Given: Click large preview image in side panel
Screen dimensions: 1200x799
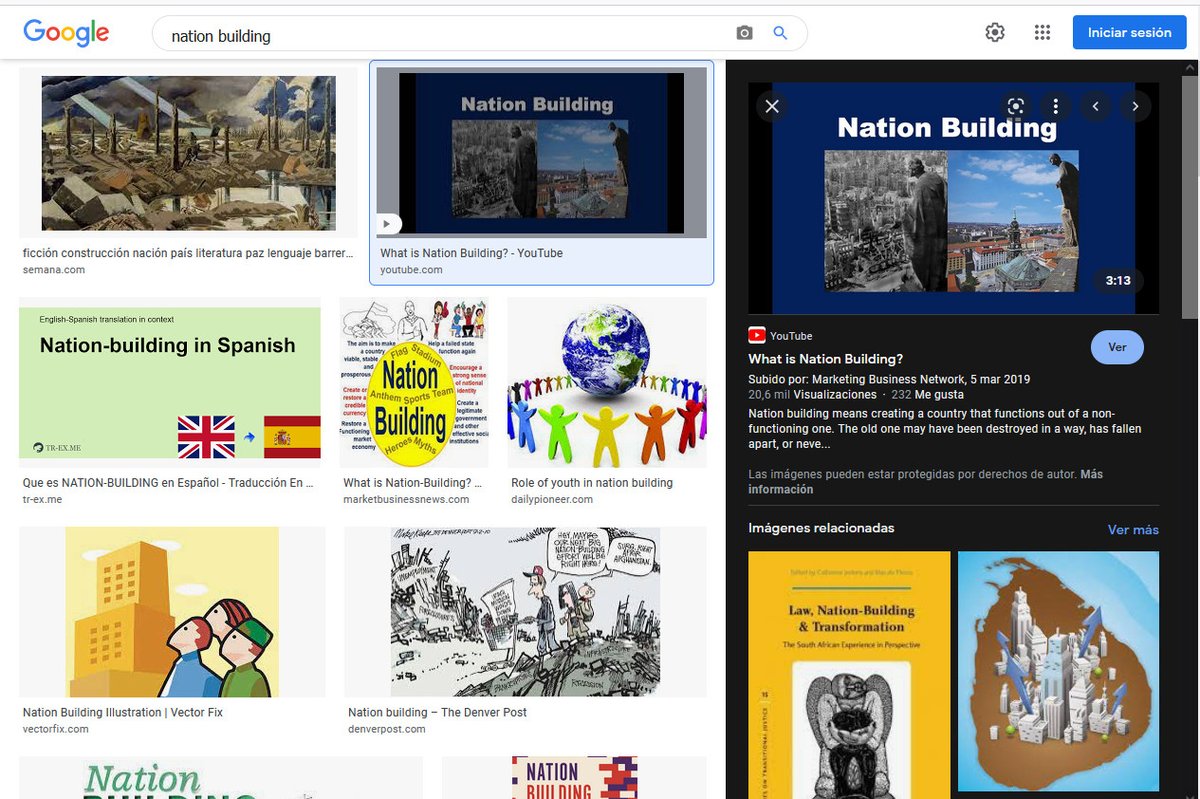Looking at the screenshot, I should point(953,198).
